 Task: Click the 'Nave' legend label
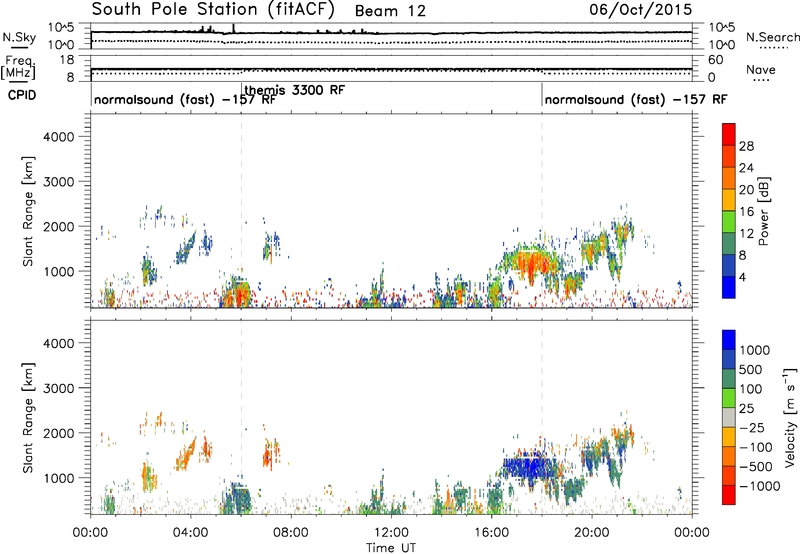tap(761, 69)
